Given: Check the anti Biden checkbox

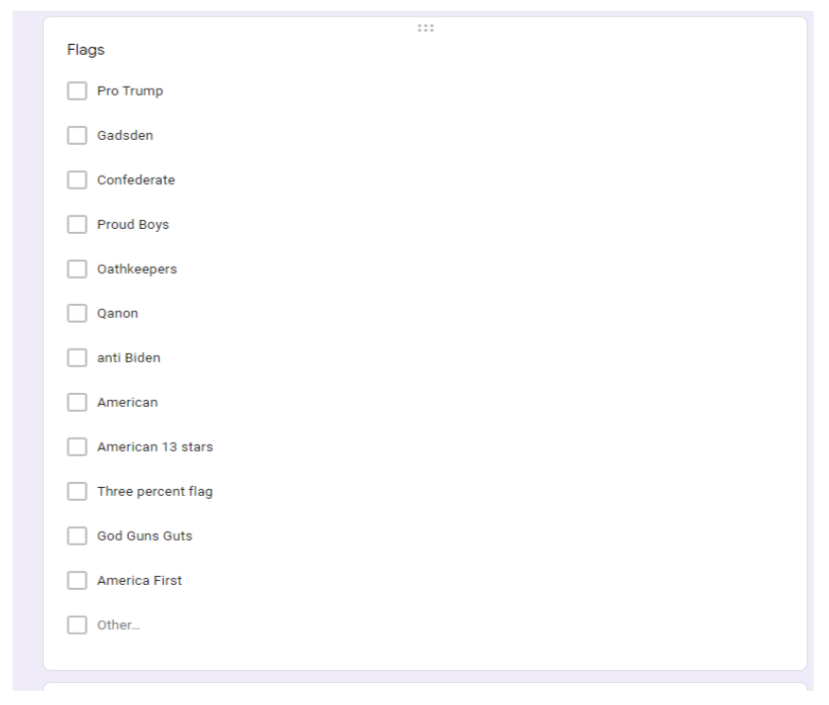Looking at the screenshot, I should tap(78, 358).
